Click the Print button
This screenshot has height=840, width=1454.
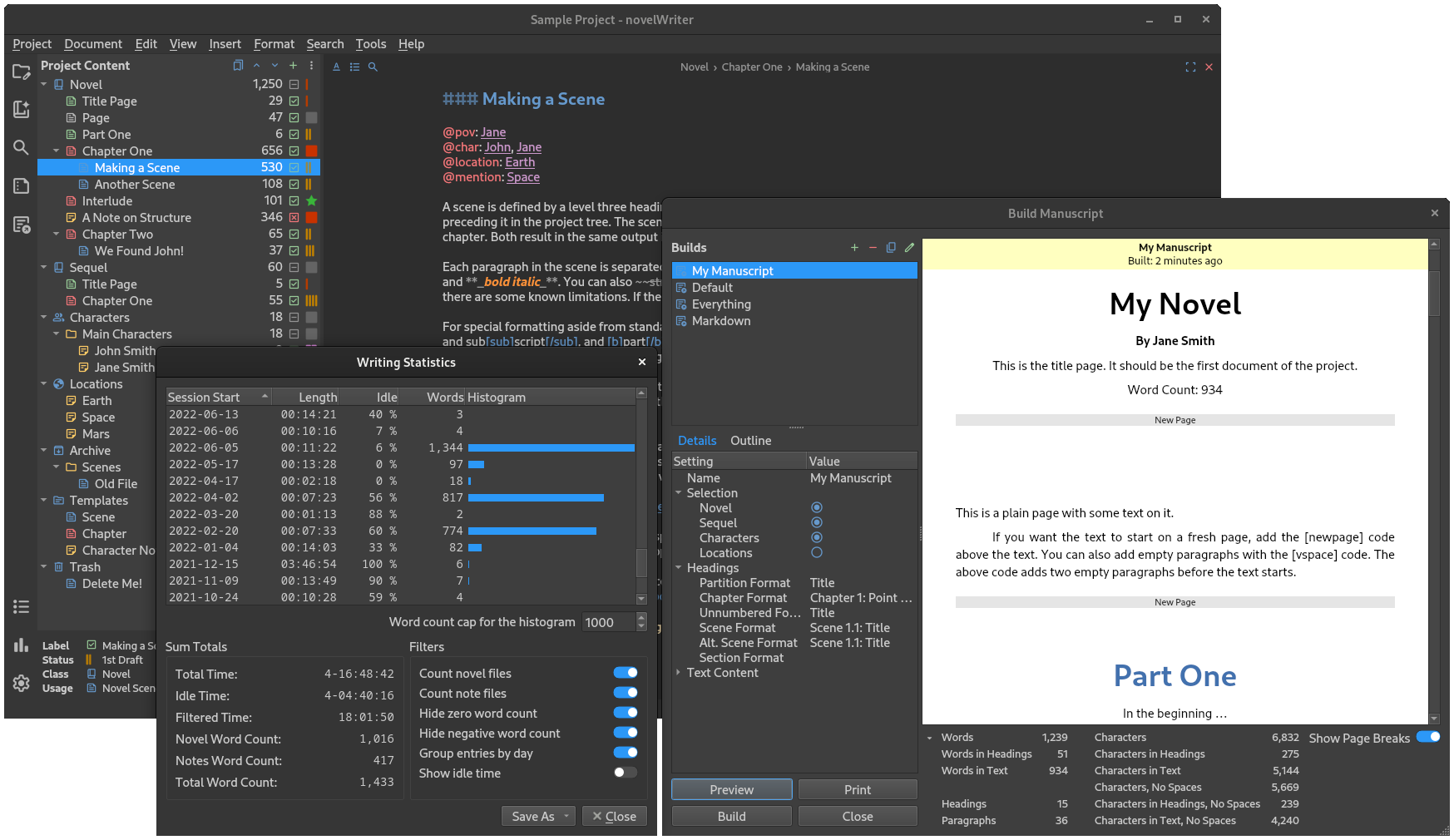858,790
